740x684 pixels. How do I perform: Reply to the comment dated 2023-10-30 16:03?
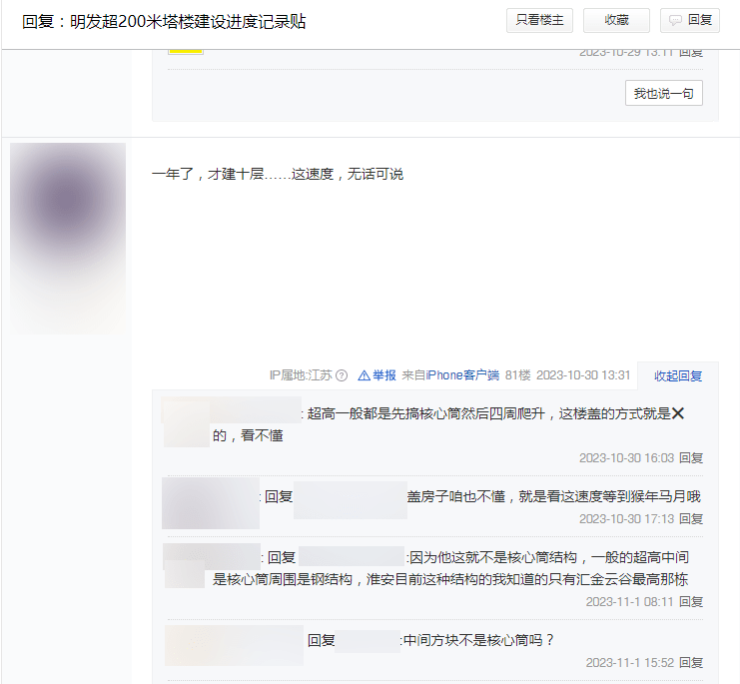691,458
